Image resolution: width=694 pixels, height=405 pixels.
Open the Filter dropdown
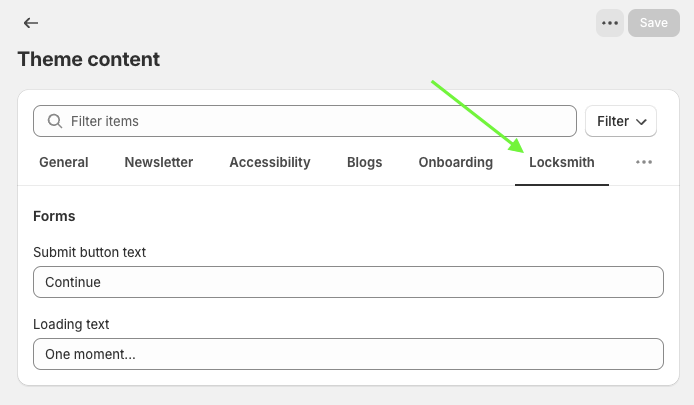click(x=621, y=121)
